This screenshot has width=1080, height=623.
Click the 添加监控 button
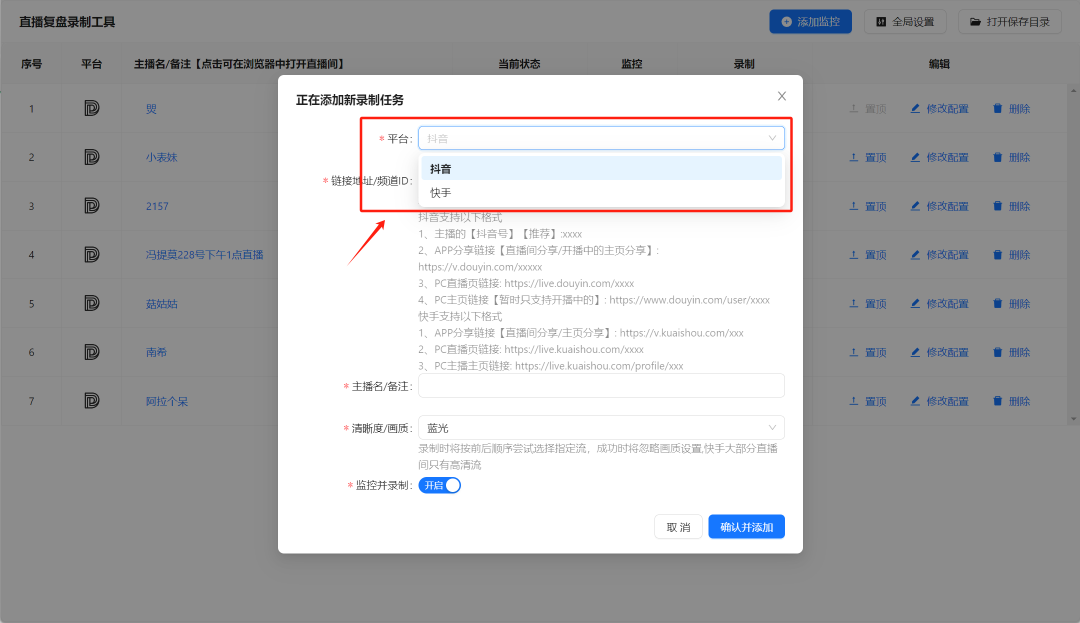click(x=810, y=22)
